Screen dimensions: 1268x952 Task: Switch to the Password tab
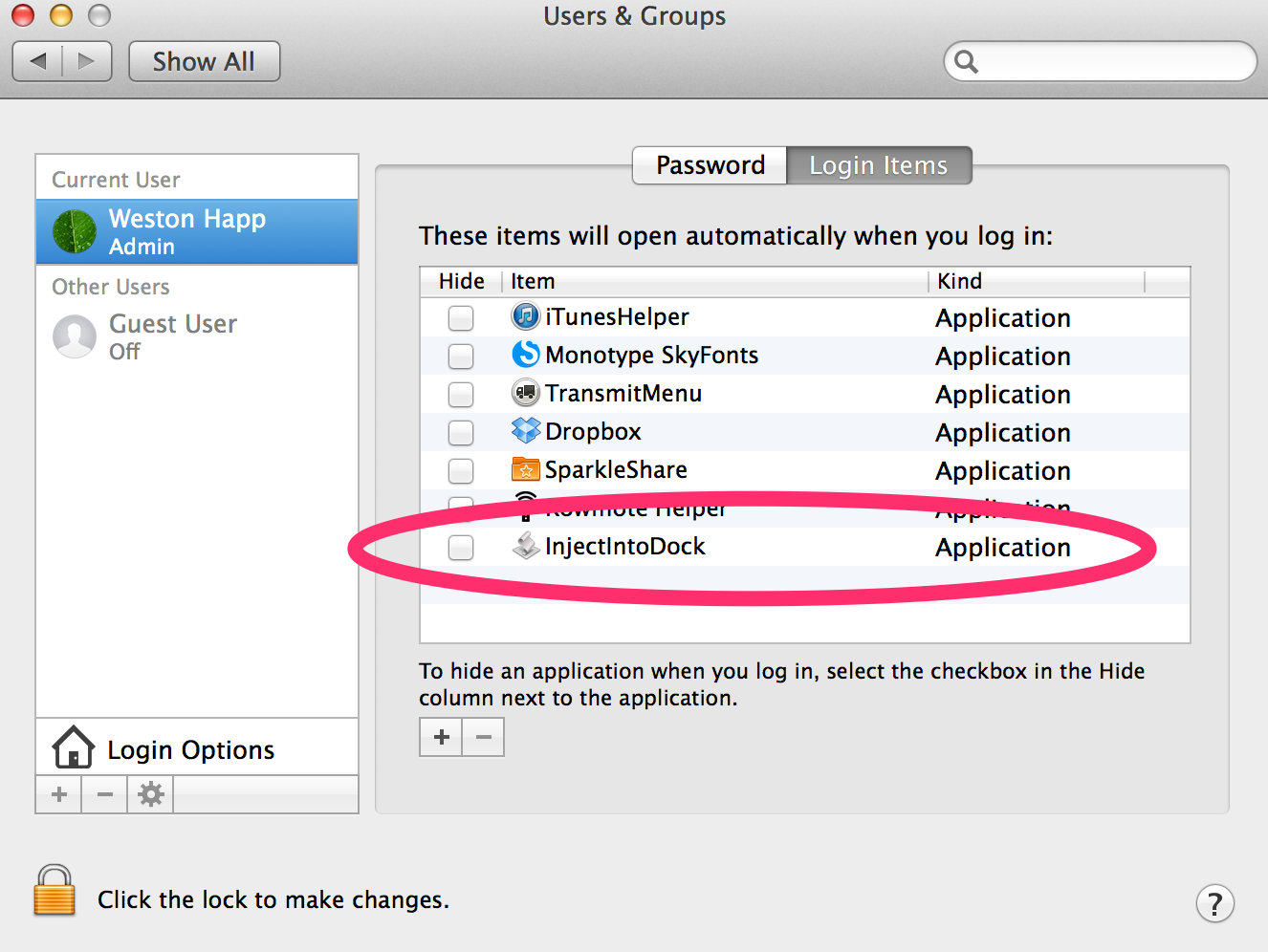[710, 165]
